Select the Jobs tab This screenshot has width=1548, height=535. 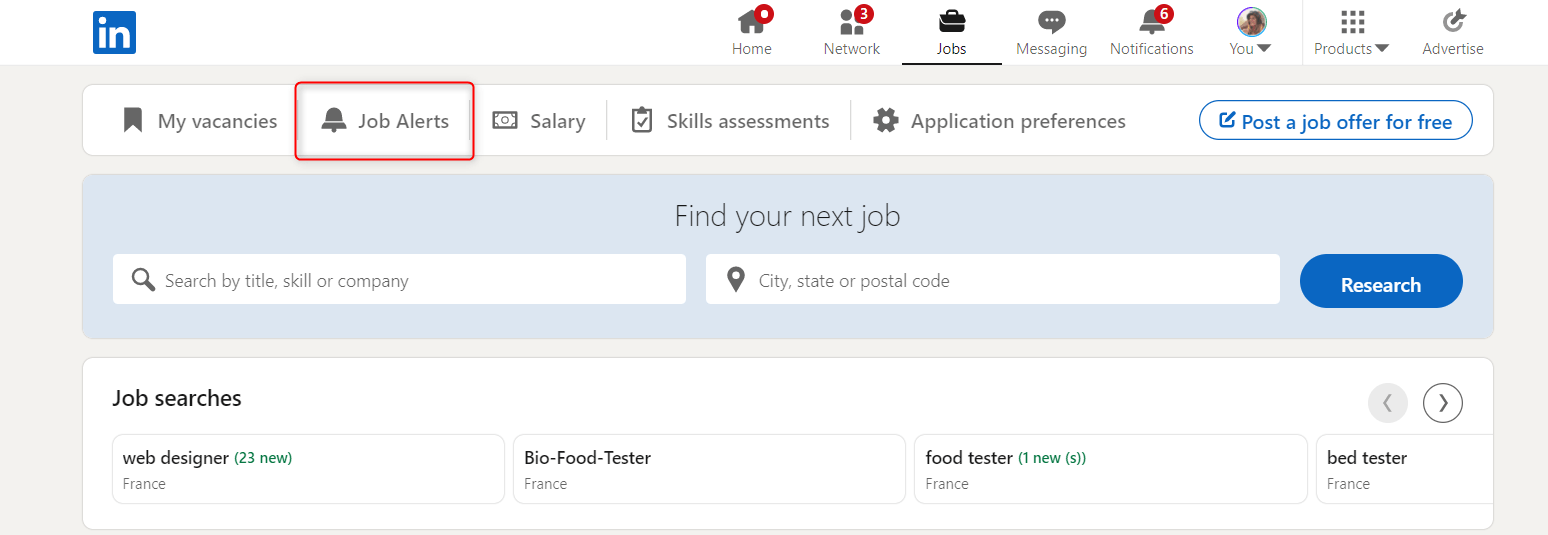[x=951, y=33]
